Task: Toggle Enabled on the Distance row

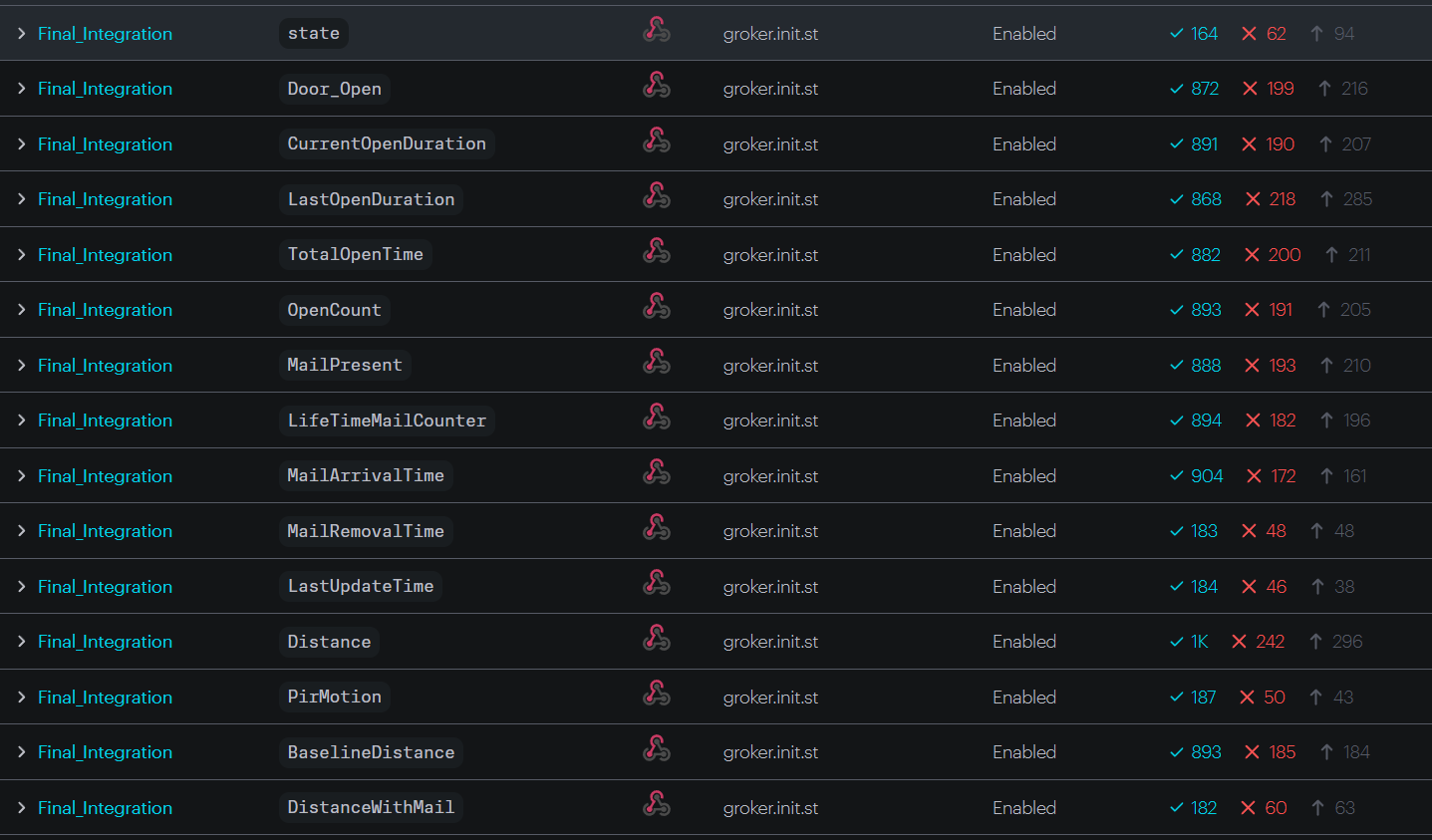Action: pos(1023,641)
